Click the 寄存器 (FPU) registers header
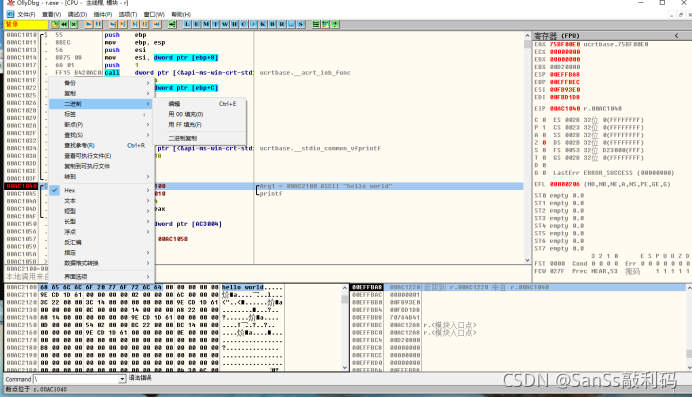The height and width of the screenshot is (398, 692). pyautogui.click(x=557, y=36)
